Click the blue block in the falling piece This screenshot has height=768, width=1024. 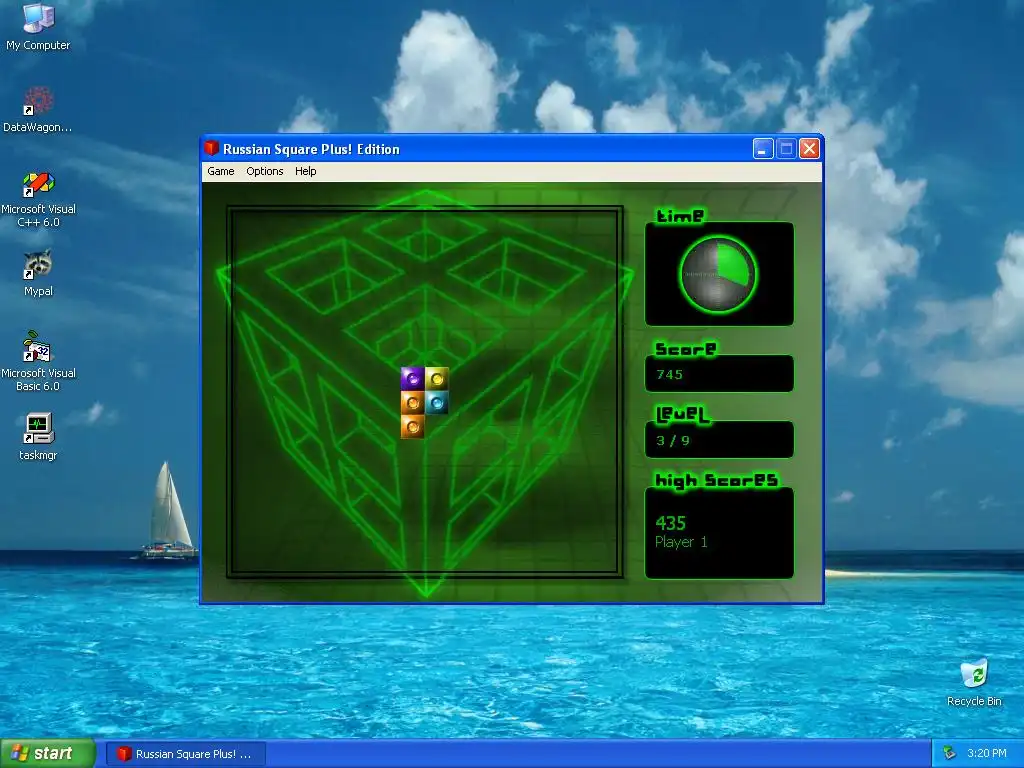(436, 402)
